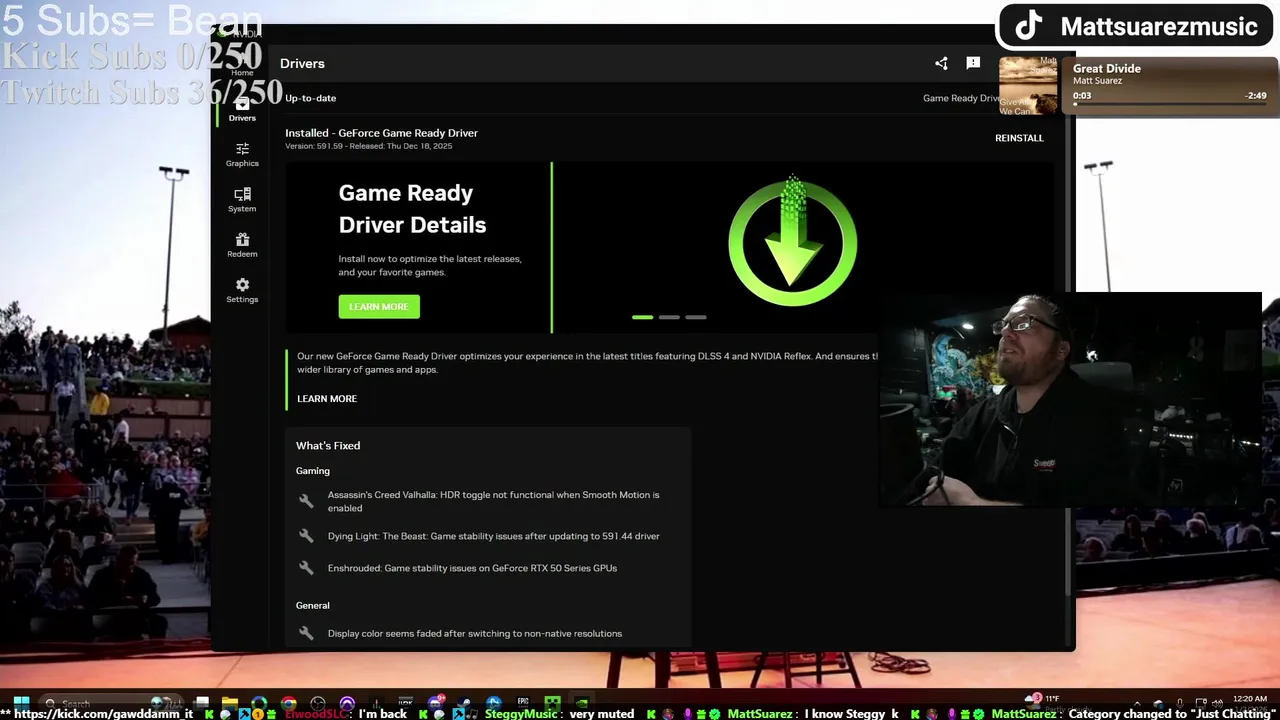This screenshot has height=720, width=1280.
Task: Open the Redeem gift section
Action: [242, 245]
